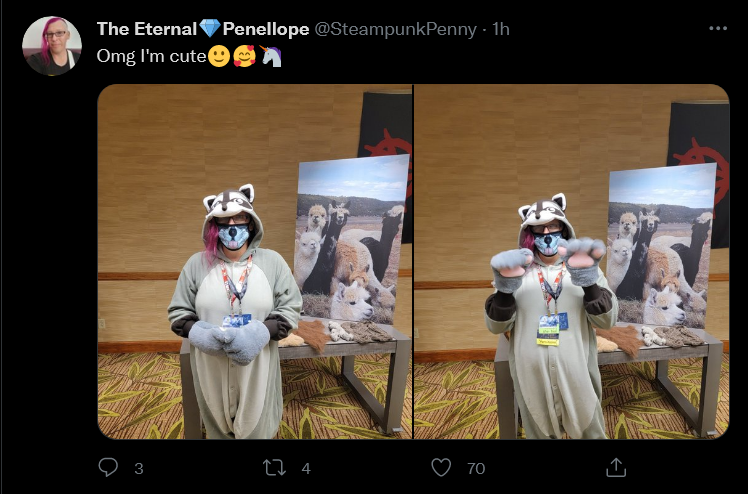Click the alpaca poster in left photo
This screenshot has width=748, height=494.
click(350, 240)
